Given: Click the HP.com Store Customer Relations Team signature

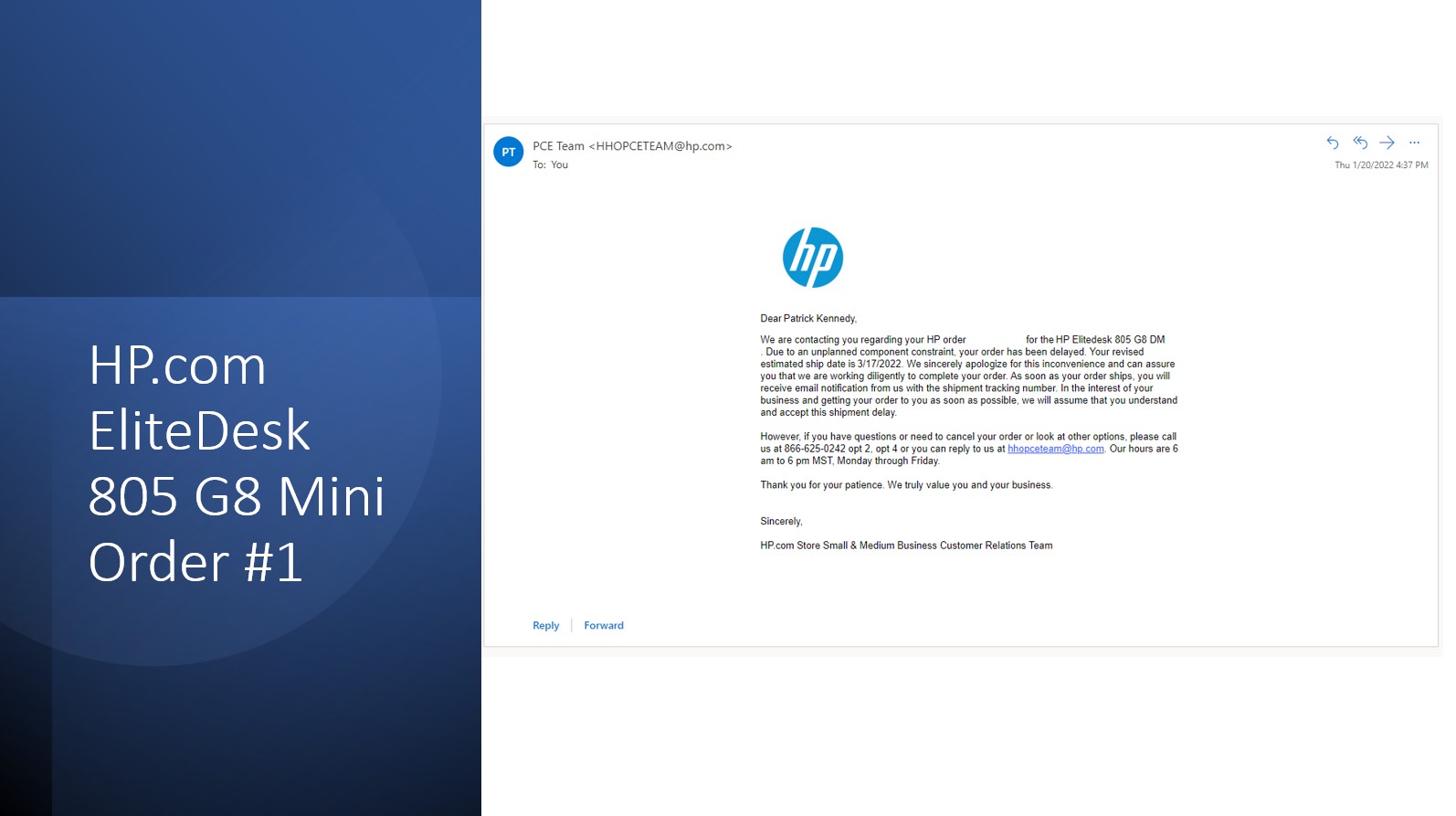Looking at the screenshot, I should tap(906, 546).
